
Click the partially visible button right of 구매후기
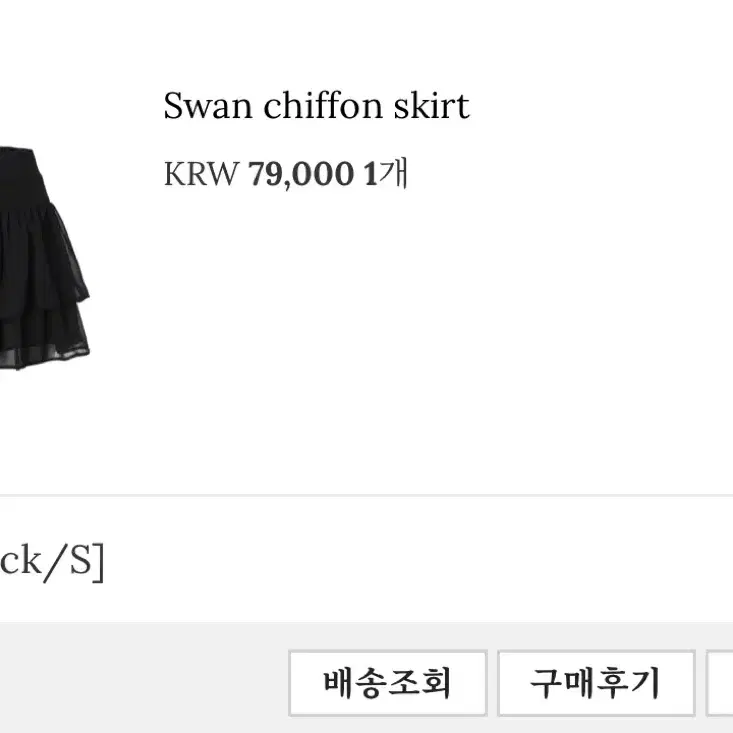pyautogui.click(x=719, y=683)
